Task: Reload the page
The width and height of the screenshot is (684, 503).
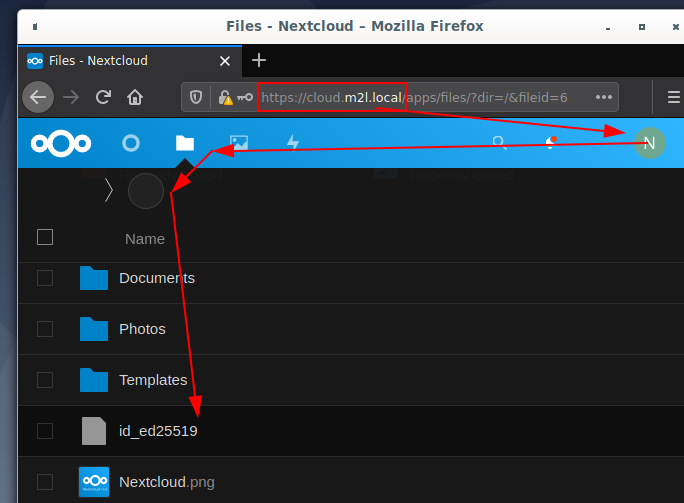Action: pos(103,97)
